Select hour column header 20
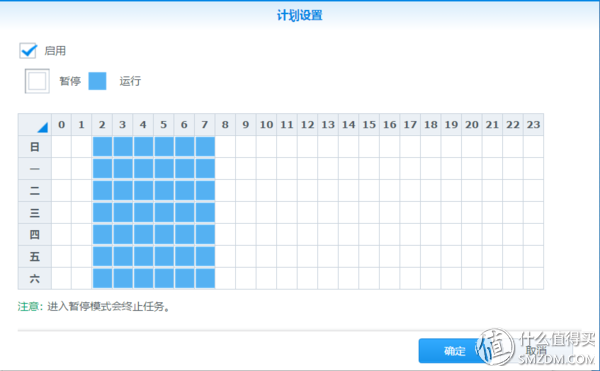Screen dimensions: 600x371 472,125
